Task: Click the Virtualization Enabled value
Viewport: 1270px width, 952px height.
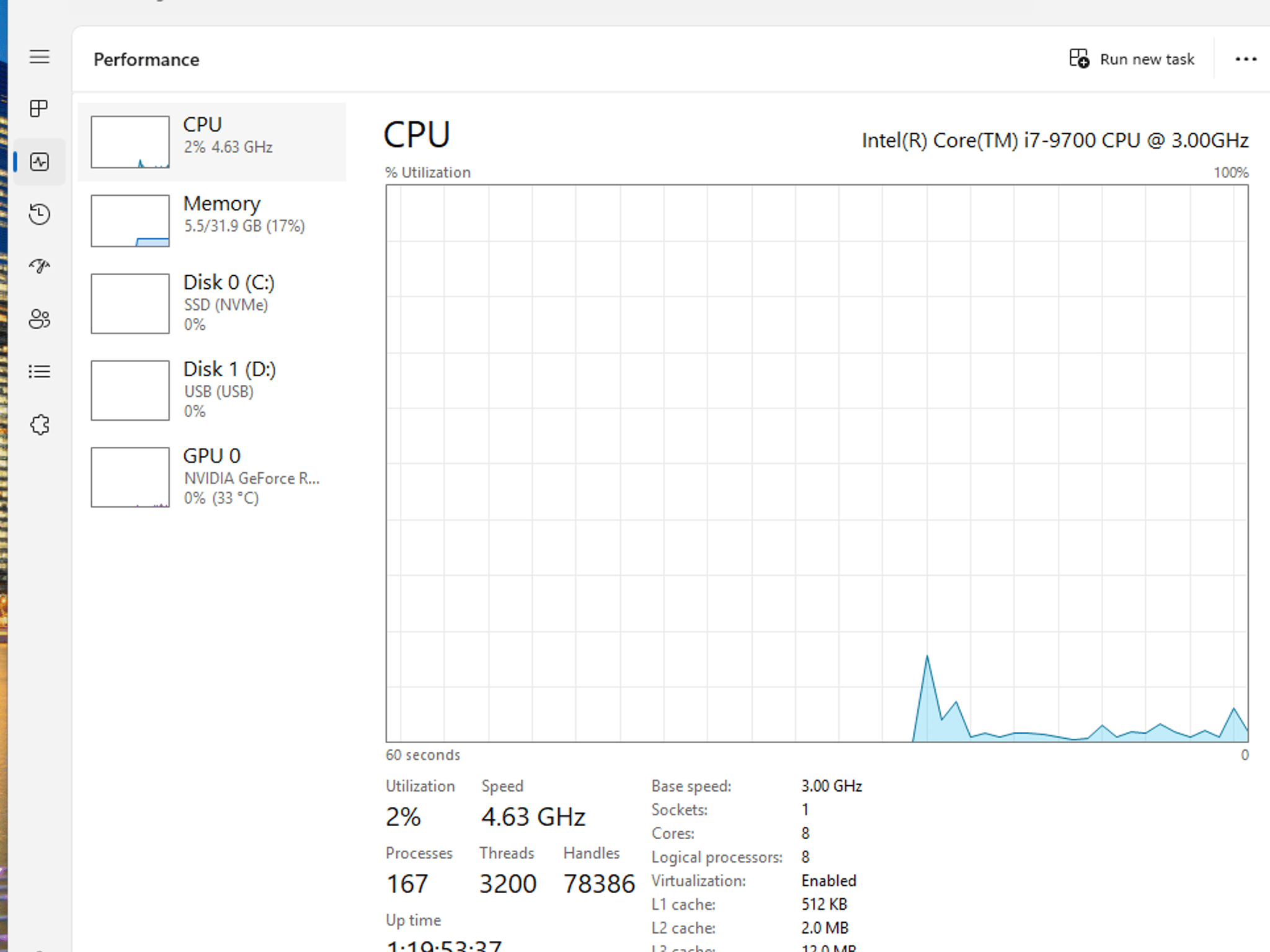Action: 828,881
